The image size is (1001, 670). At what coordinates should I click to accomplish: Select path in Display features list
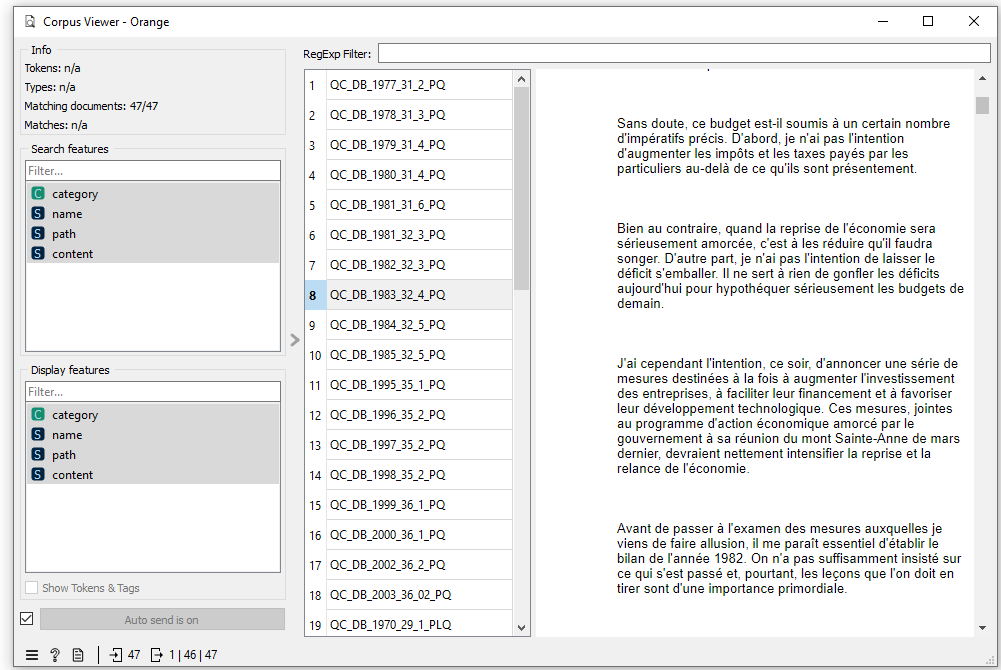[x=64, y=455]
